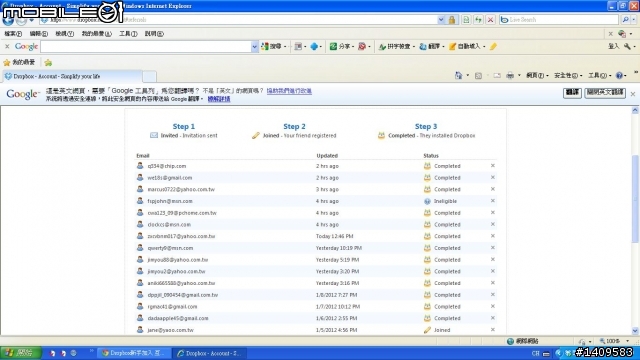The height and width of the screenshot is (360, 640).
Task: Open the Google toolbar 自動填入 dropdown
Action: [x=484, y=47]
